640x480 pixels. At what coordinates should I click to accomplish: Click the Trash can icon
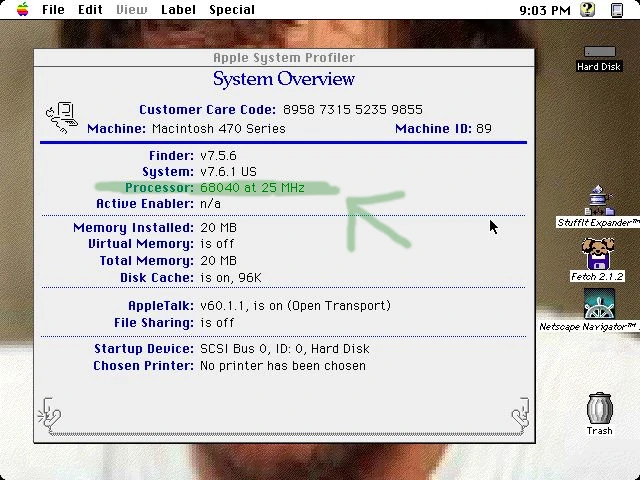pyautogui.click(x=599, y=408)
